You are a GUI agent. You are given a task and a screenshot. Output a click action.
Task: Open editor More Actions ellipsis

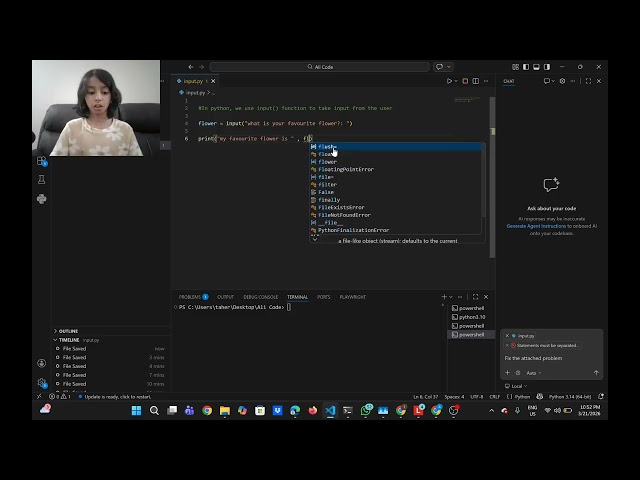click(x=486, y=81)
